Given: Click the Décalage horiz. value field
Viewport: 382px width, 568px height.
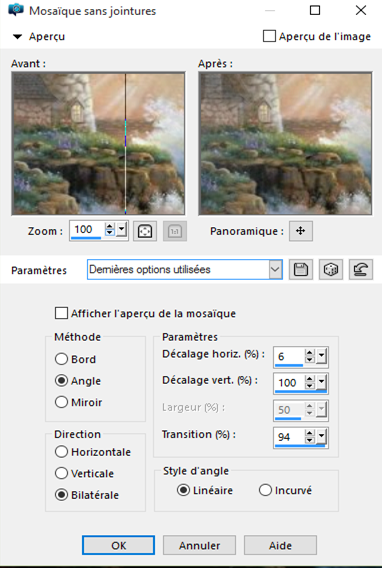Looking at the screenshot, I should tap(289, 356).
